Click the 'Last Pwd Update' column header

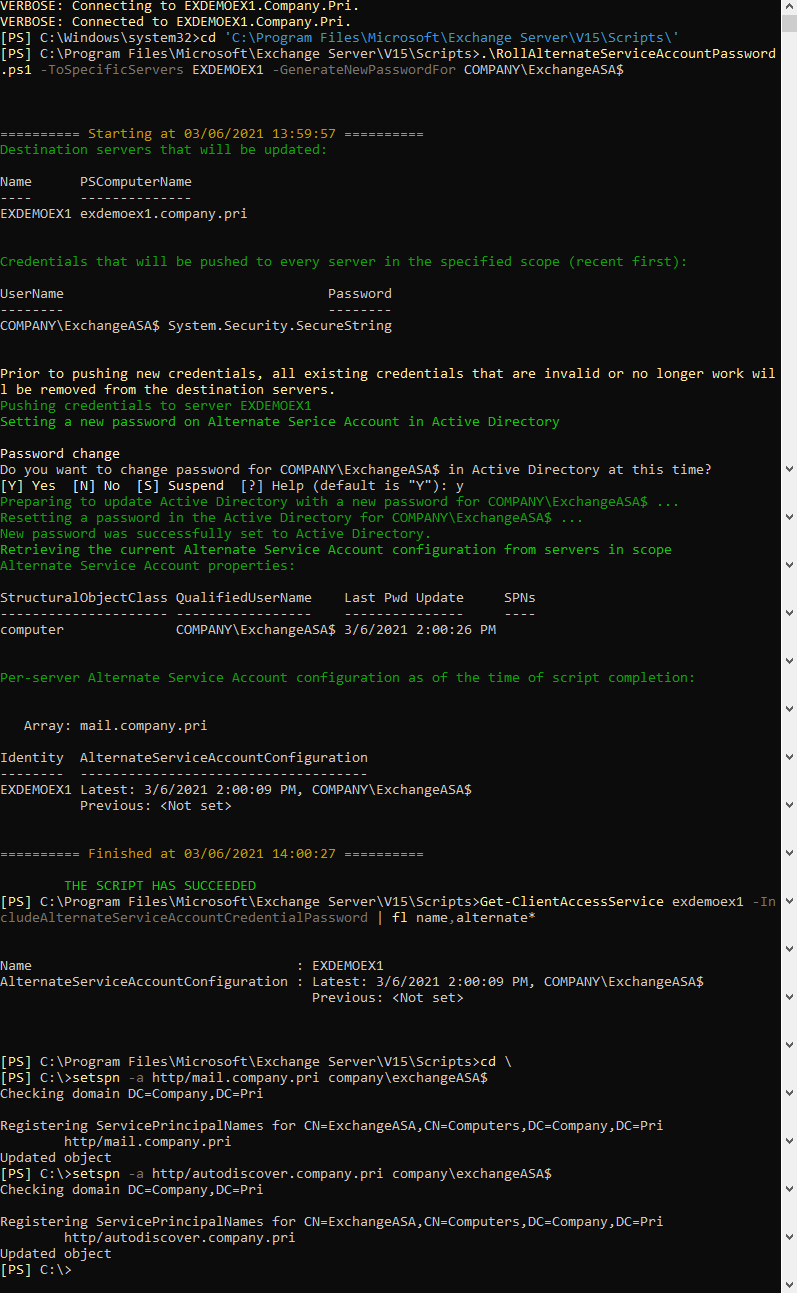point(403,598)
